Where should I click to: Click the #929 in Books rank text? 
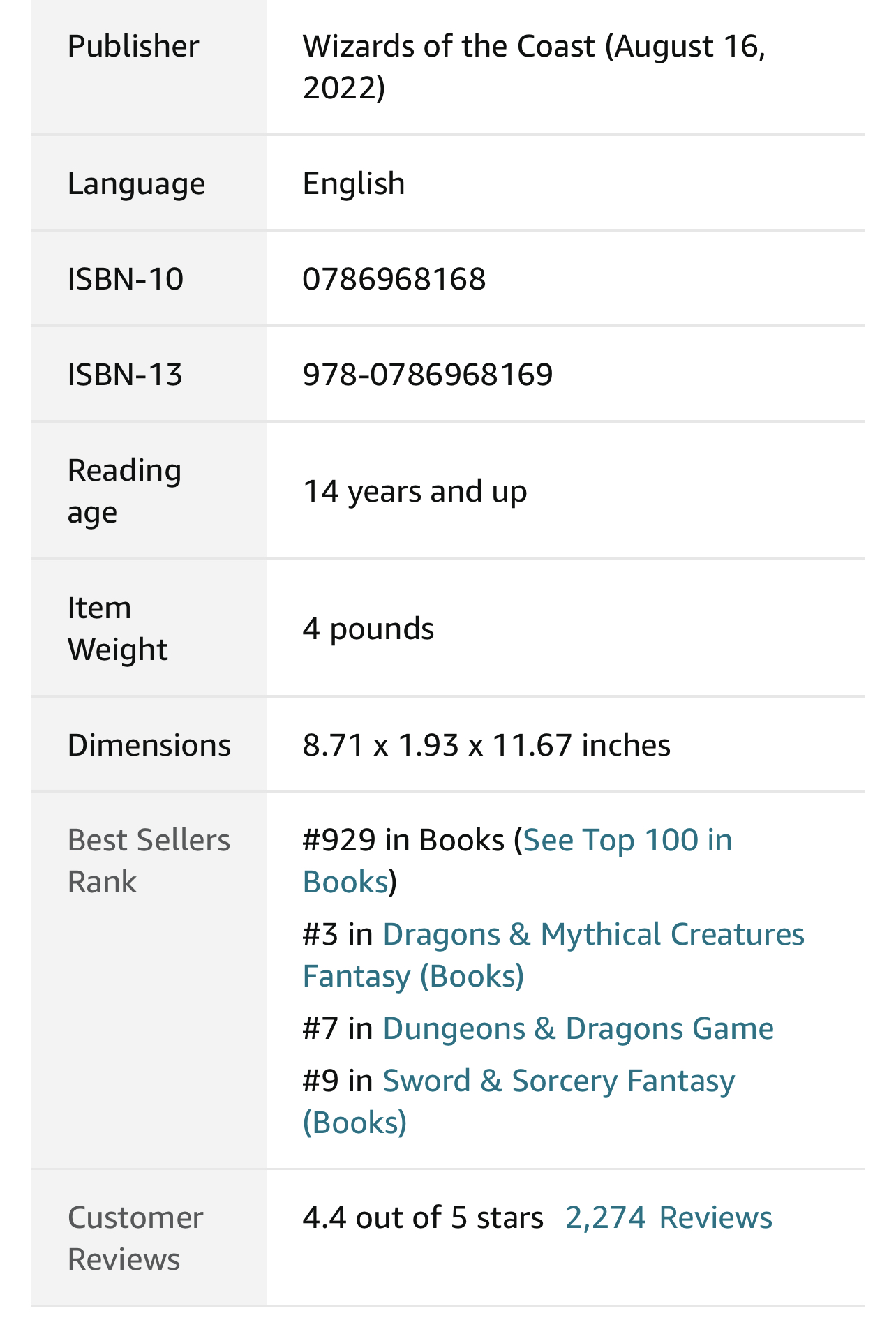(403, 840)
